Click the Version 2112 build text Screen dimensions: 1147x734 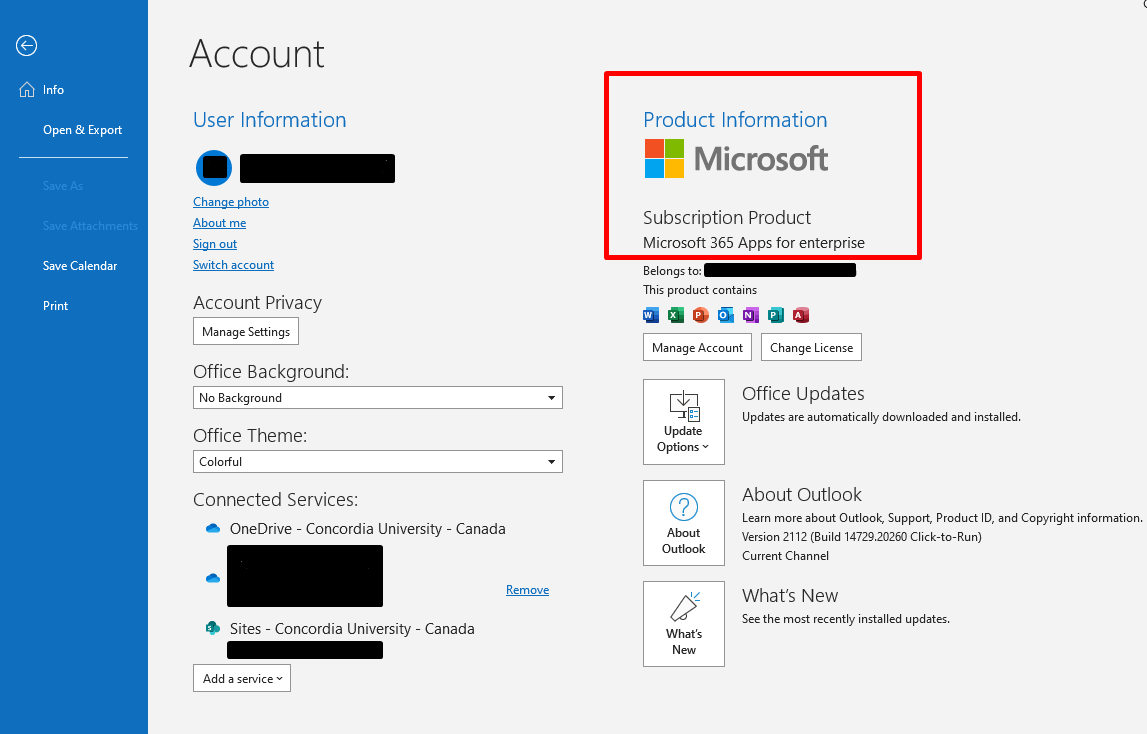tap(862, 536)
